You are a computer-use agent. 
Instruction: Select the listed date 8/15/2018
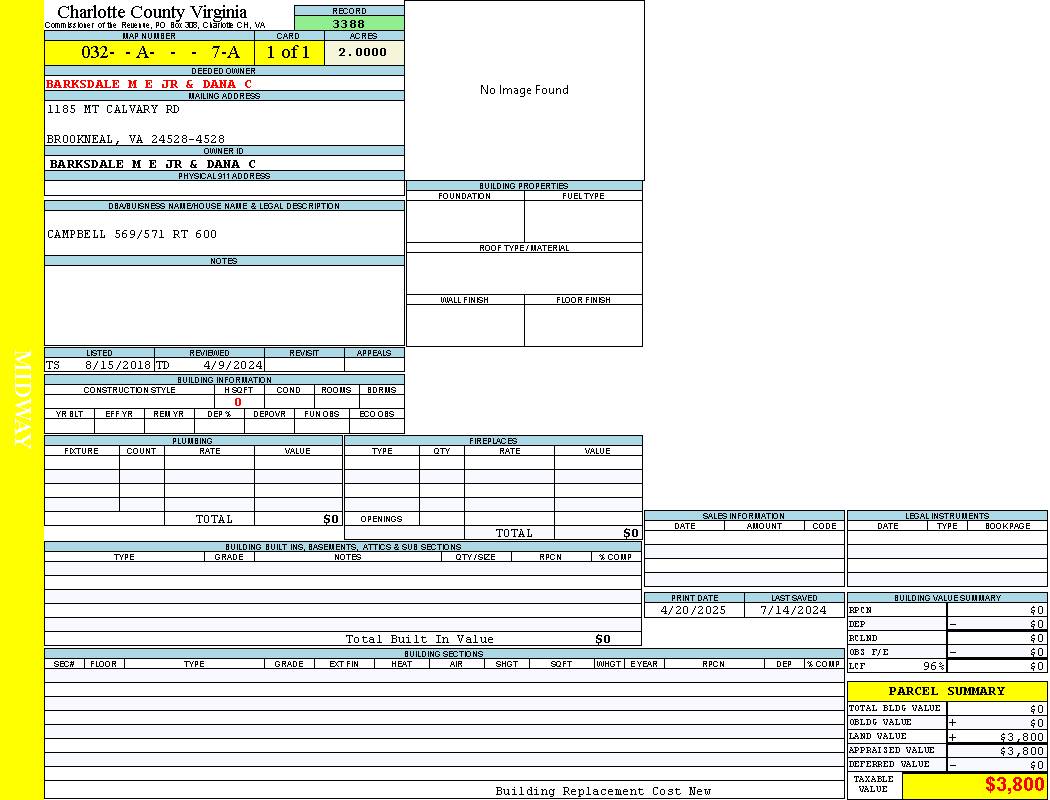click(117, 365)
